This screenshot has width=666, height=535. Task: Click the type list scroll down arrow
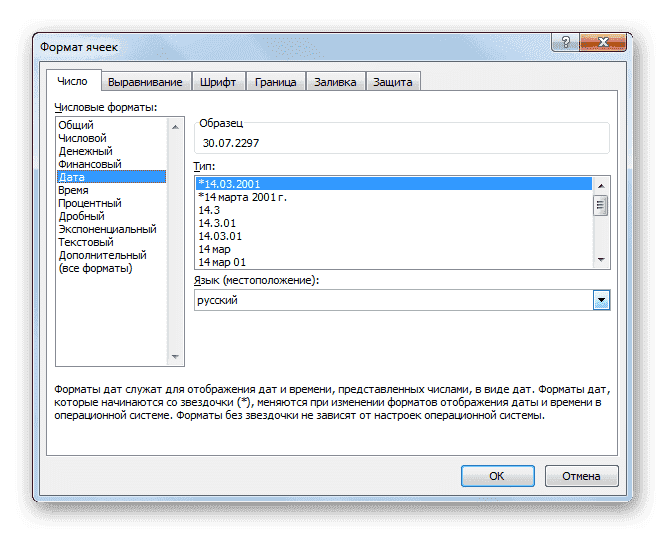[601, 259]
